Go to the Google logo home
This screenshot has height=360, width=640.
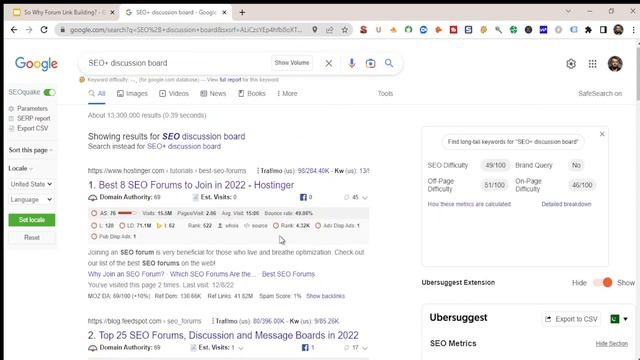[x=36, y=64]
